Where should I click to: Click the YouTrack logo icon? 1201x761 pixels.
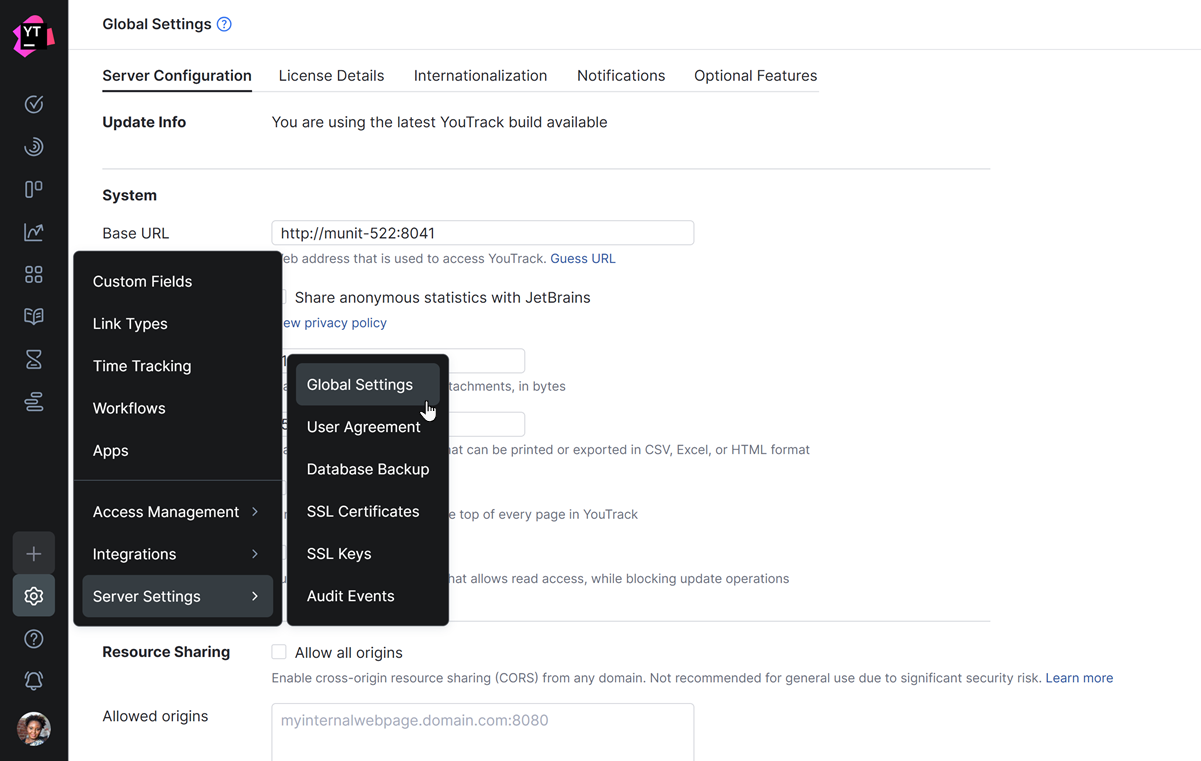tap(33, 36)
